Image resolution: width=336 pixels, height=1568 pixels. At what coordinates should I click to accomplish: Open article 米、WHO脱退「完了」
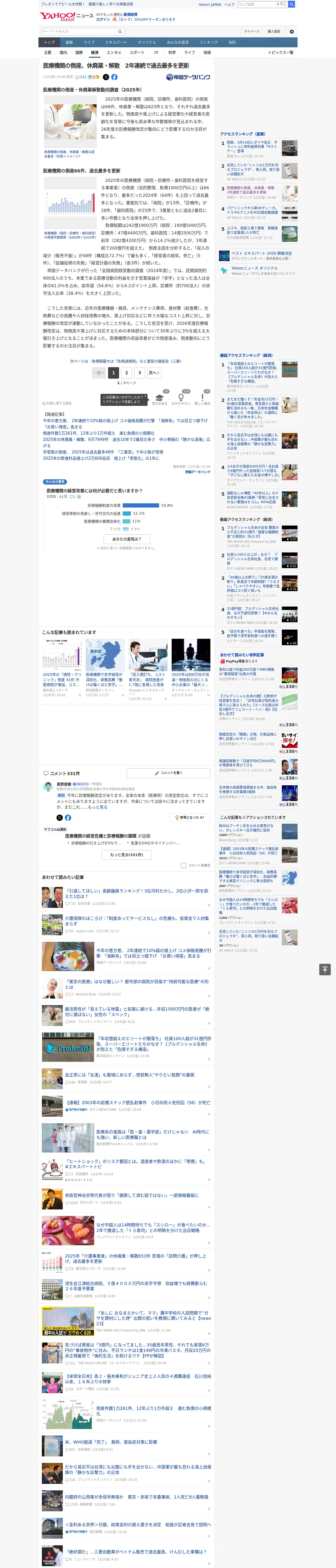[x=111, y=1442]
